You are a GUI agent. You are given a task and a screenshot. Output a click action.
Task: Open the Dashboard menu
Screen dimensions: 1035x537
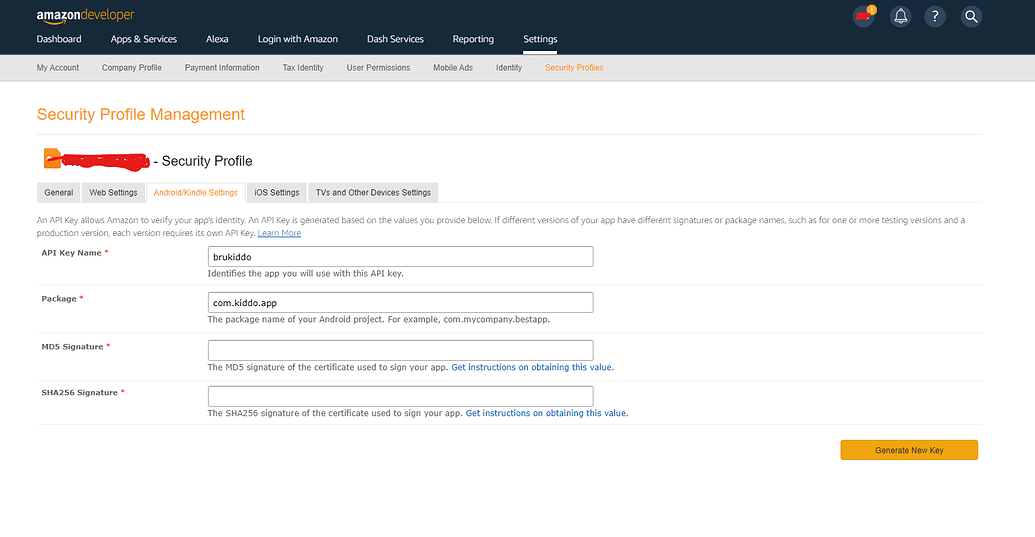click(59, 39)
